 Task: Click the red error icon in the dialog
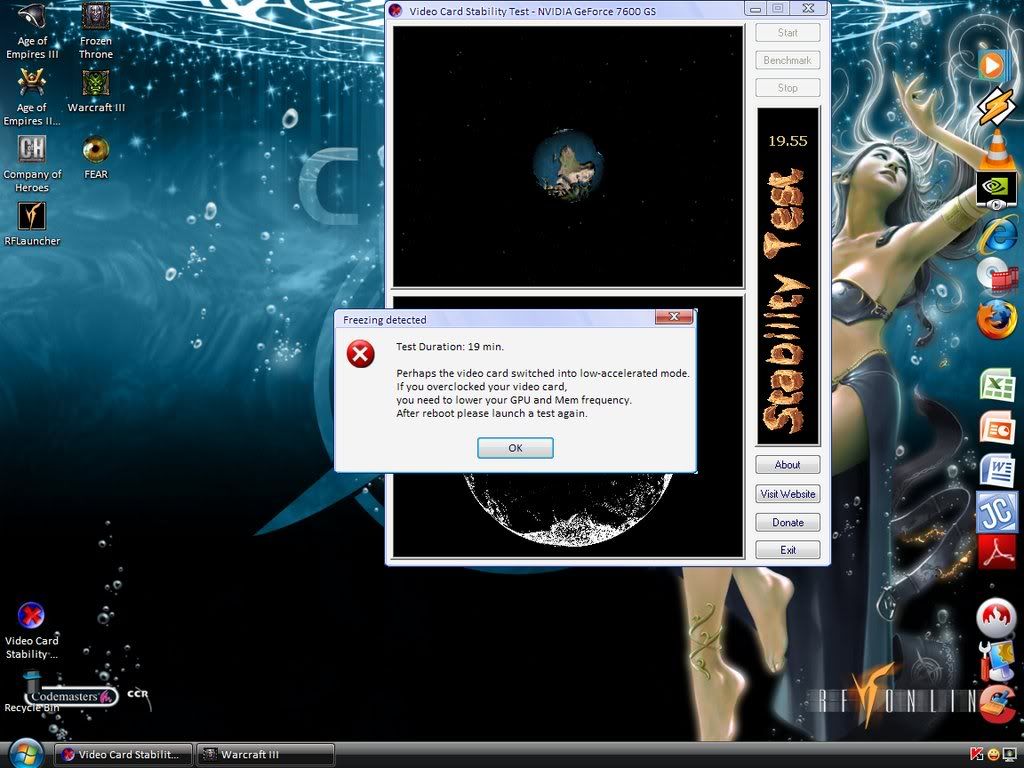(360, 354)
